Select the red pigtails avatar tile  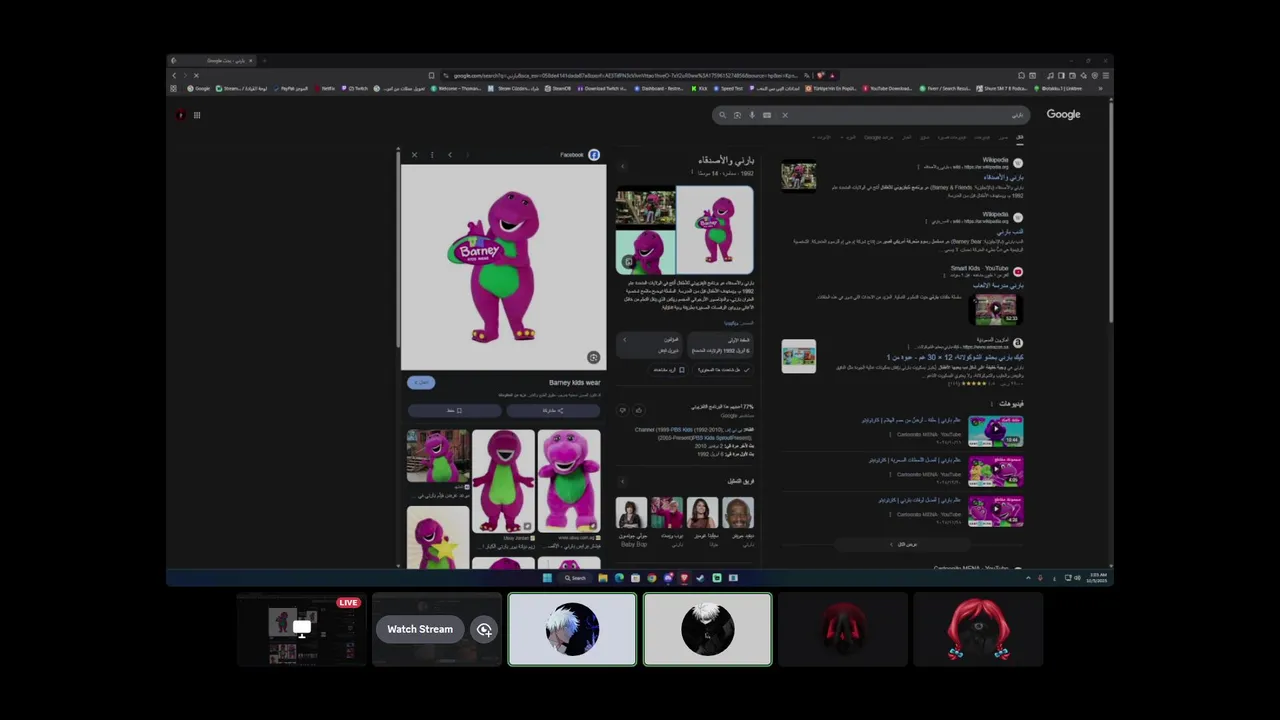pyautogui.click(x=978, y=629)
